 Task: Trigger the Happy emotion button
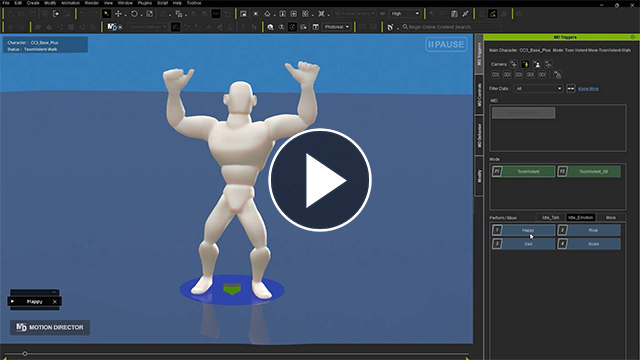[x=523, y=230]
